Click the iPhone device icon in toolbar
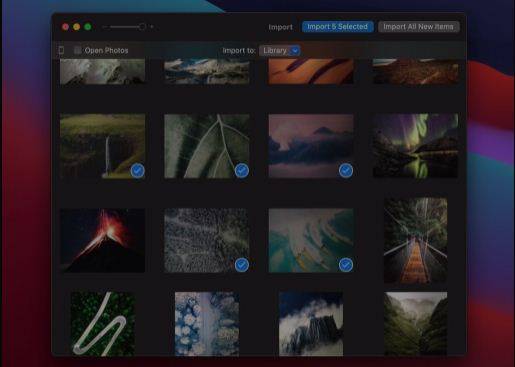 point(62,50)
